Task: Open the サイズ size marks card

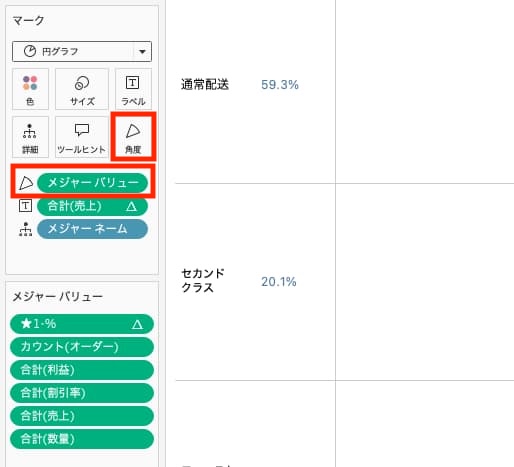Action: coord(82,89)
